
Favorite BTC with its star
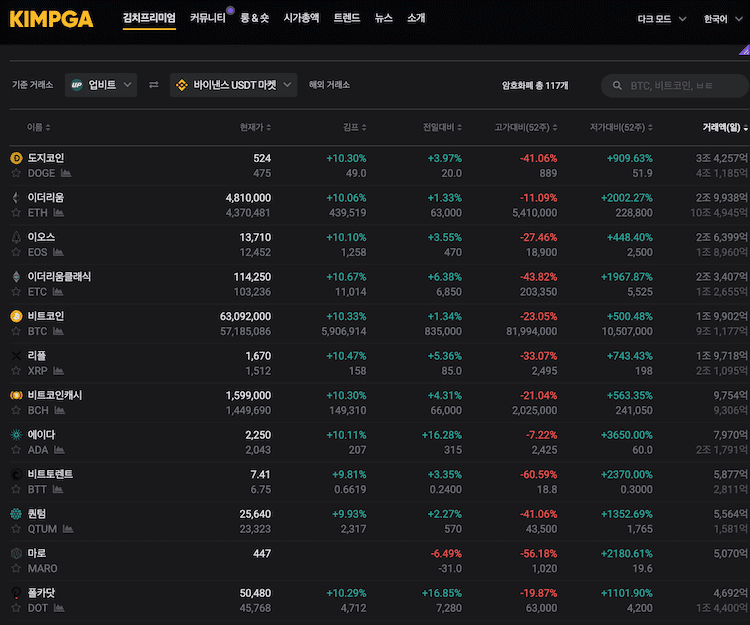[16, 331]
